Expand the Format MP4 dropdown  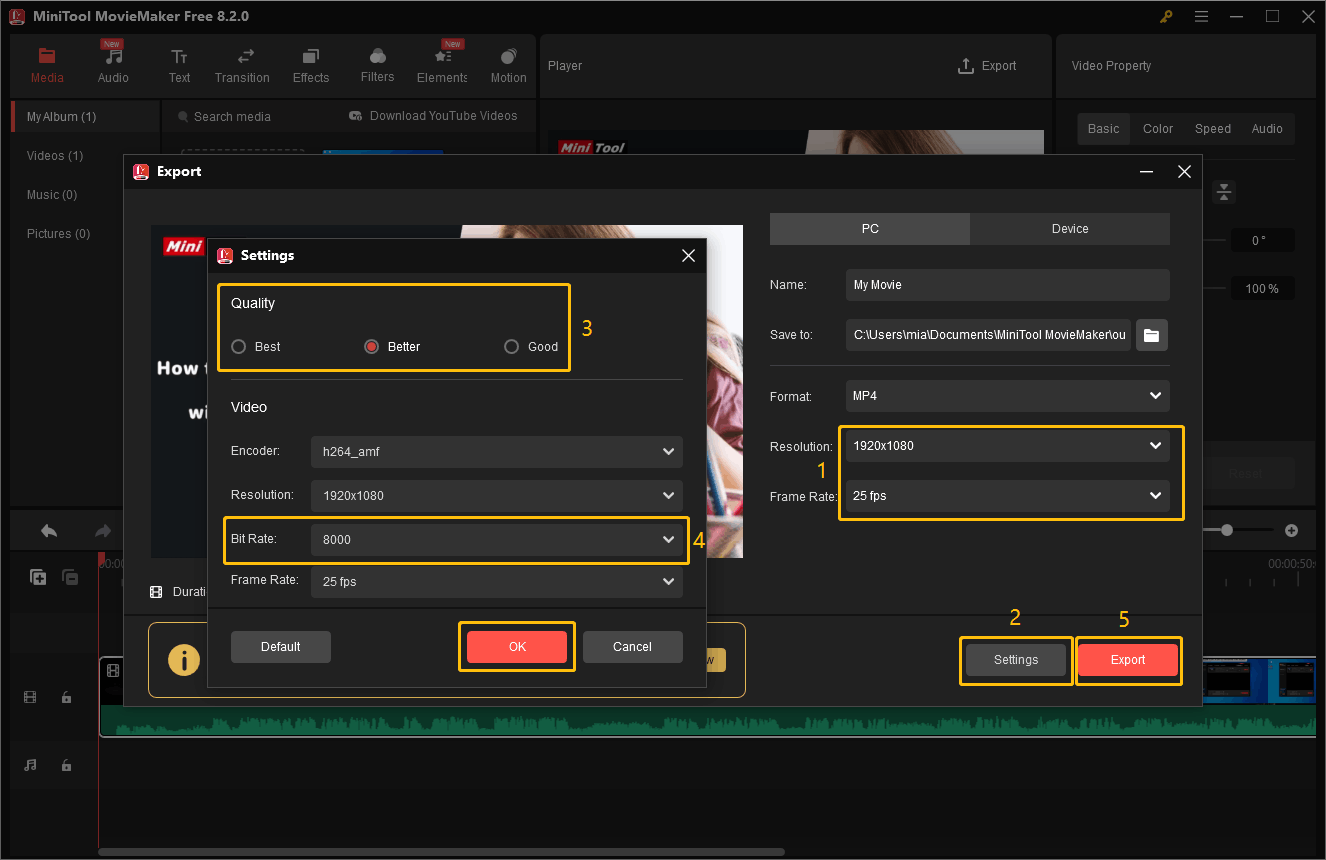1007,396
